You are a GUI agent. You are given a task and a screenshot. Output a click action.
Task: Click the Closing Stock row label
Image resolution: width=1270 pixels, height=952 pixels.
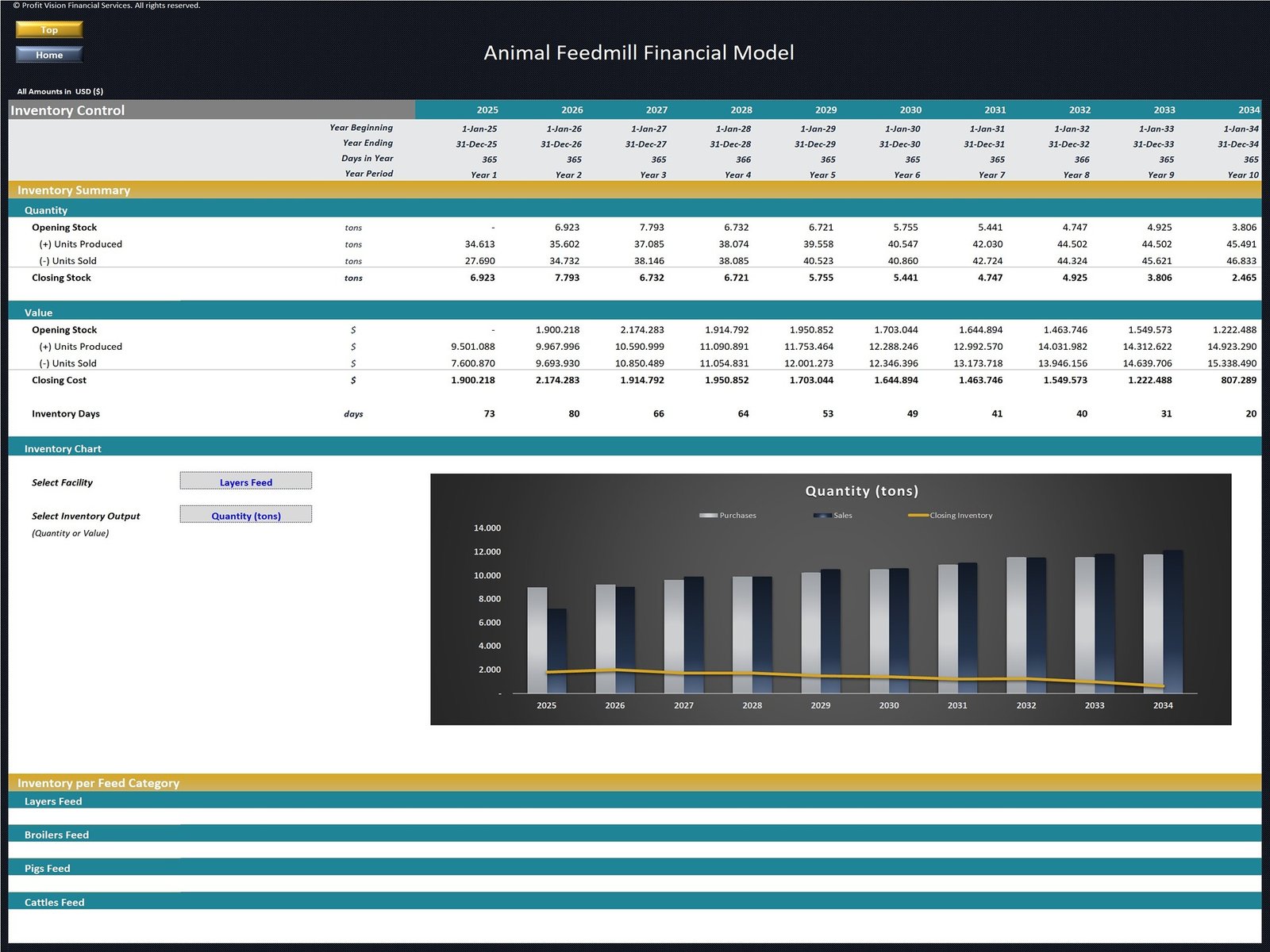tap(61, 278)
